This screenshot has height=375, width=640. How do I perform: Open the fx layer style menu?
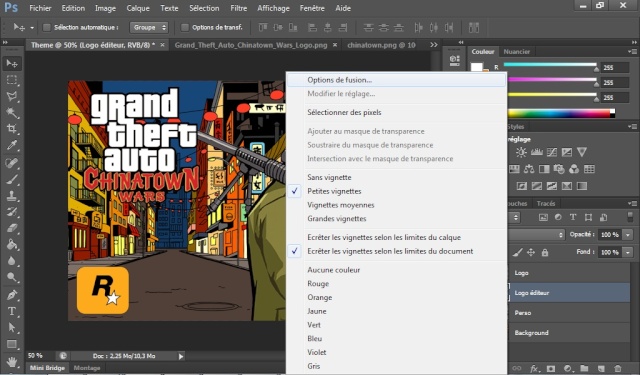[534, 368]
